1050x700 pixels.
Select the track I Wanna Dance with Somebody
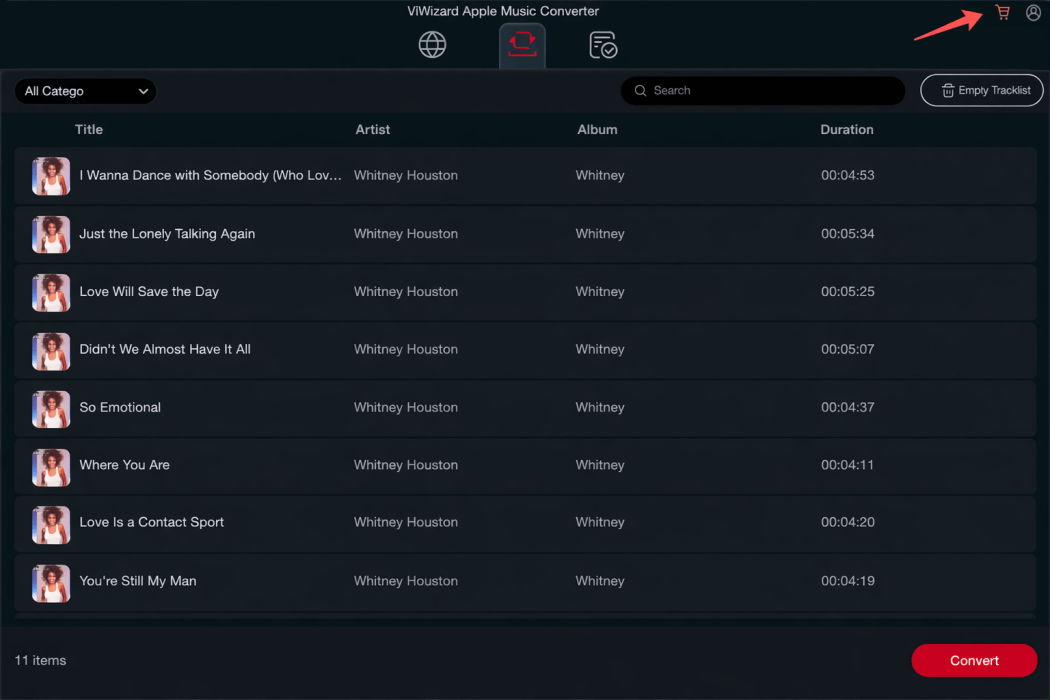coord(210,175)
